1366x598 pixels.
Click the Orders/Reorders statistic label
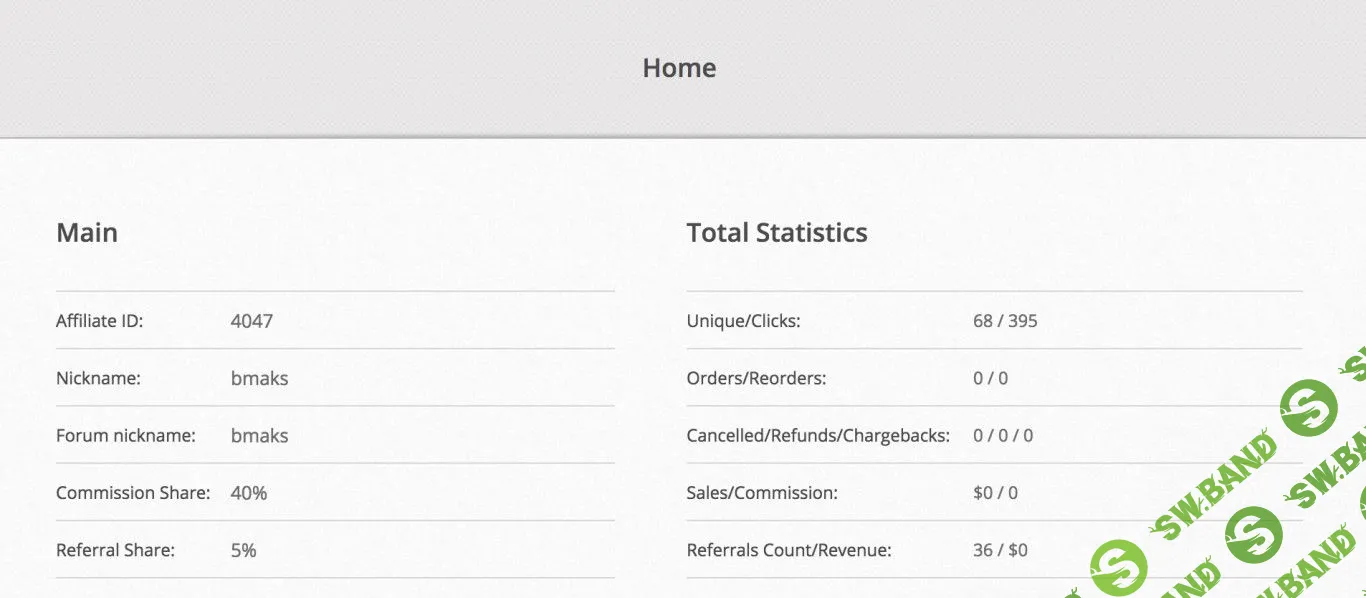[x=756, y=379]
